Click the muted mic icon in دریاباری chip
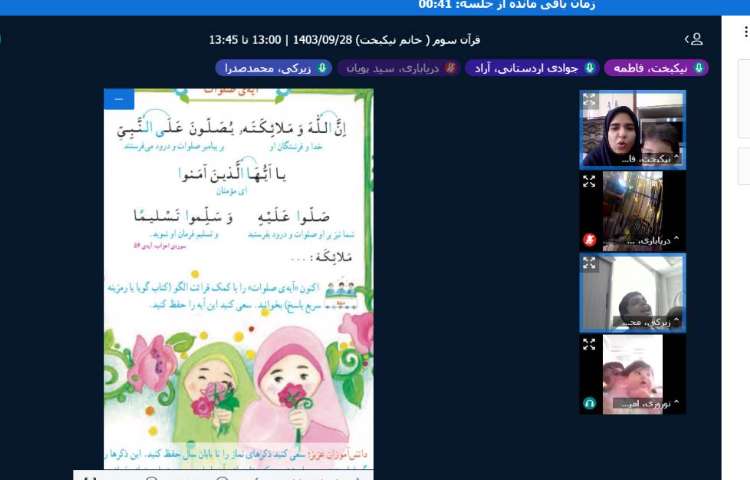750x480 pixels. click(x=451, y=68)
